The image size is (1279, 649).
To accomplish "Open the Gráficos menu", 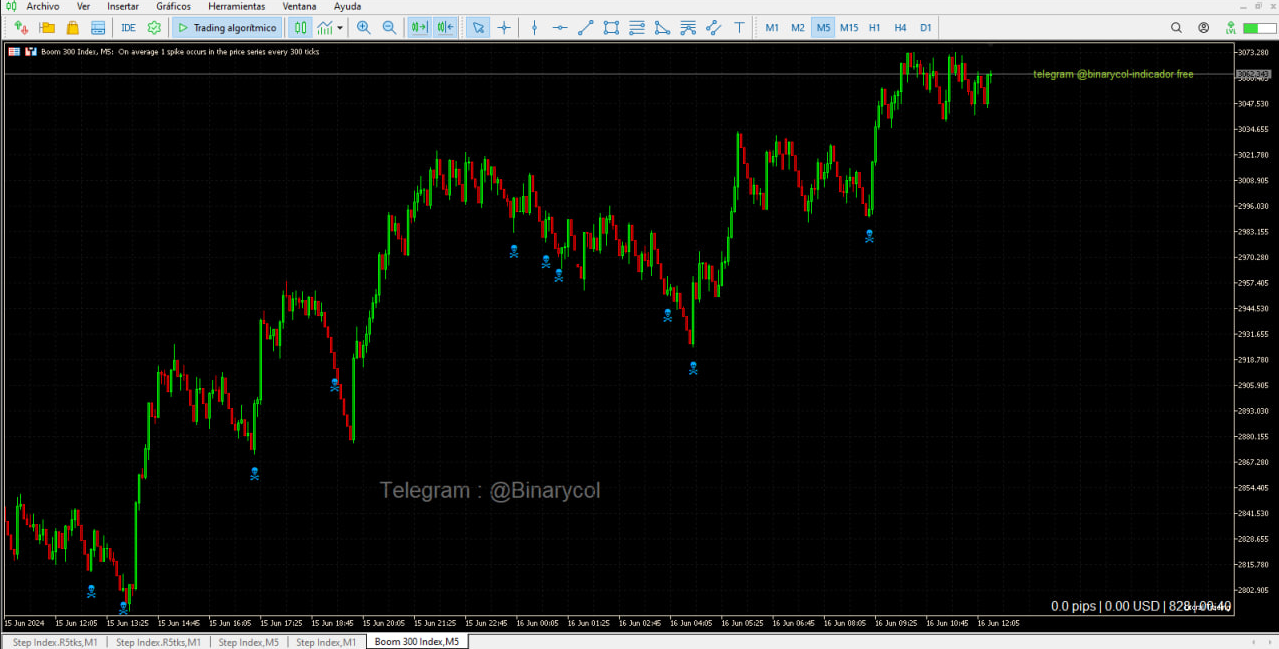I will pyautogui.click(x=173, y=6).
